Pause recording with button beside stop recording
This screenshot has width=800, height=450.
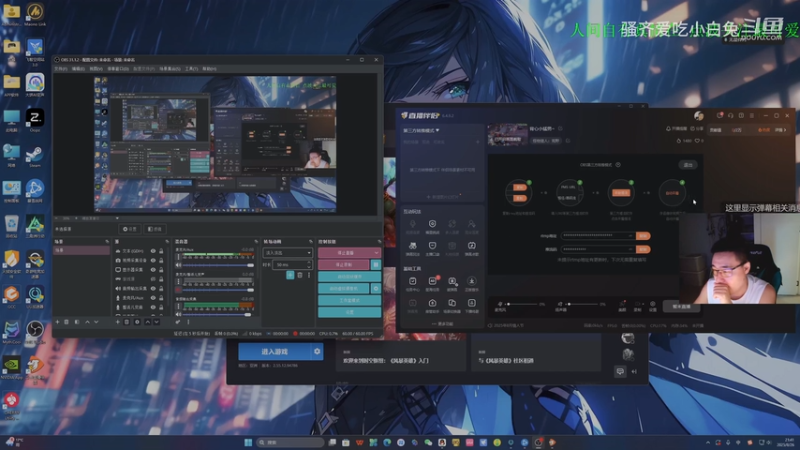pos(376,264)
